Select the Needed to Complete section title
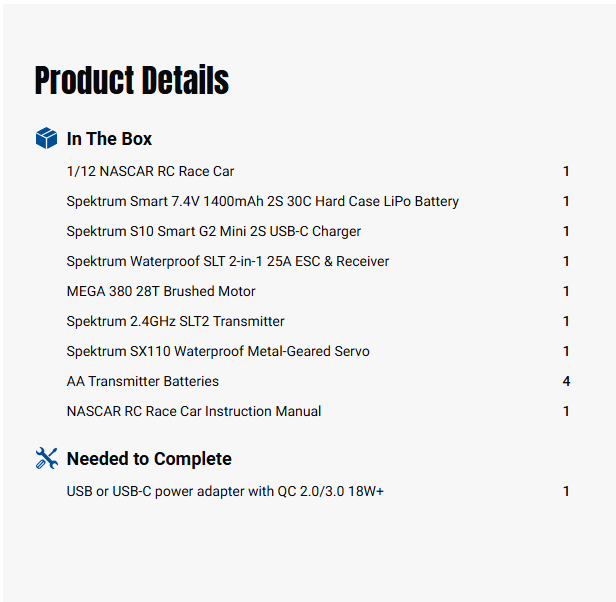The height and width of the screenshot is (602, 616). (149, 459)
